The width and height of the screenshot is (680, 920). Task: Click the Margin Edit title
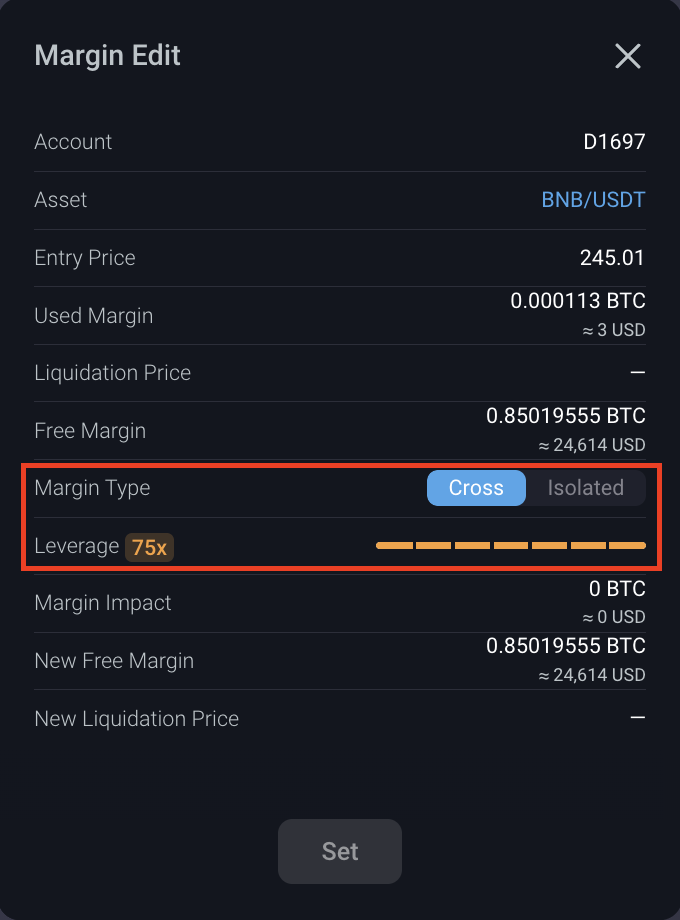[108, 55]
